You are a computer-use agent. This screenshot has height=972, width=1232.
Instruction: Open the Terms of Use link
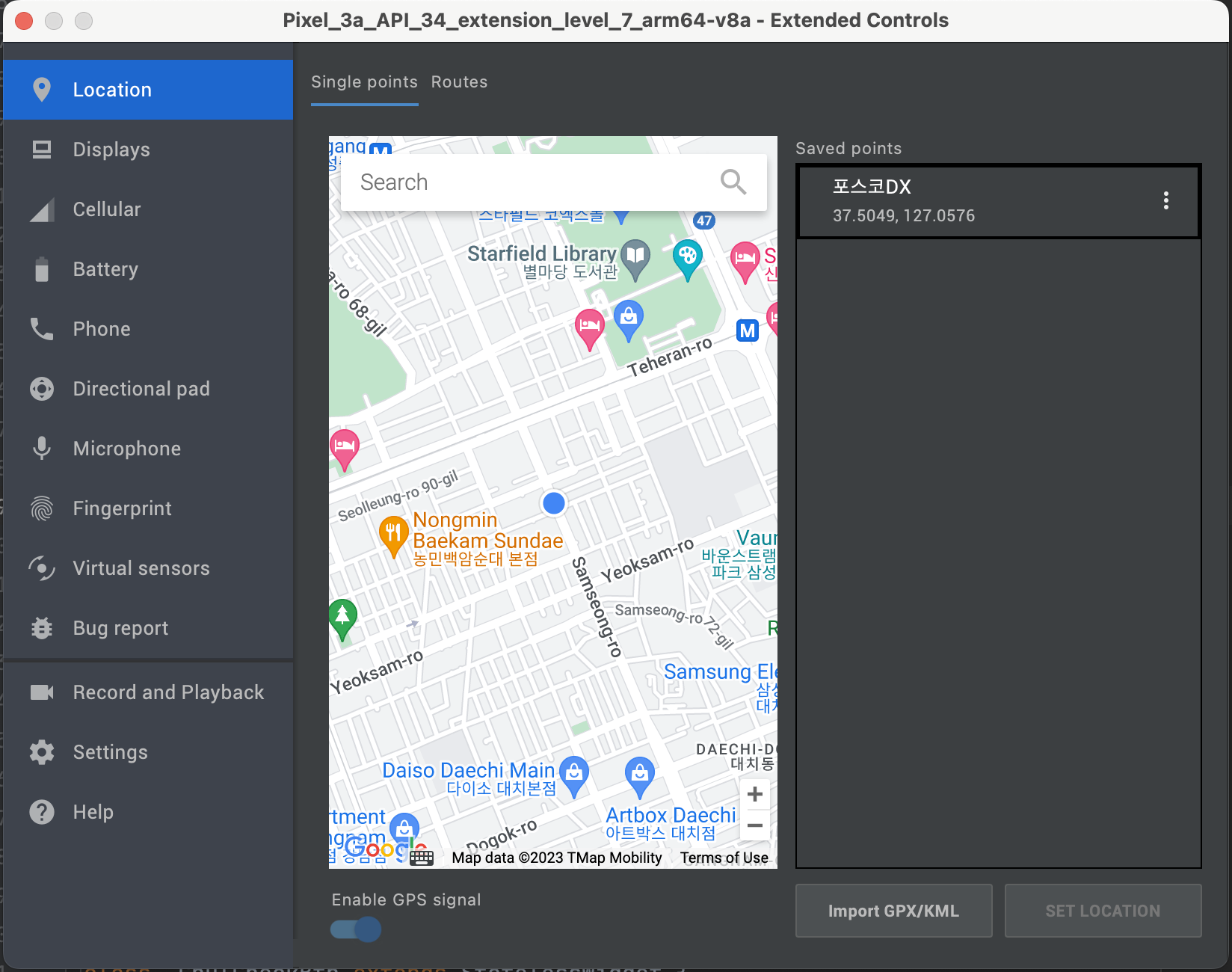[724, 858]
